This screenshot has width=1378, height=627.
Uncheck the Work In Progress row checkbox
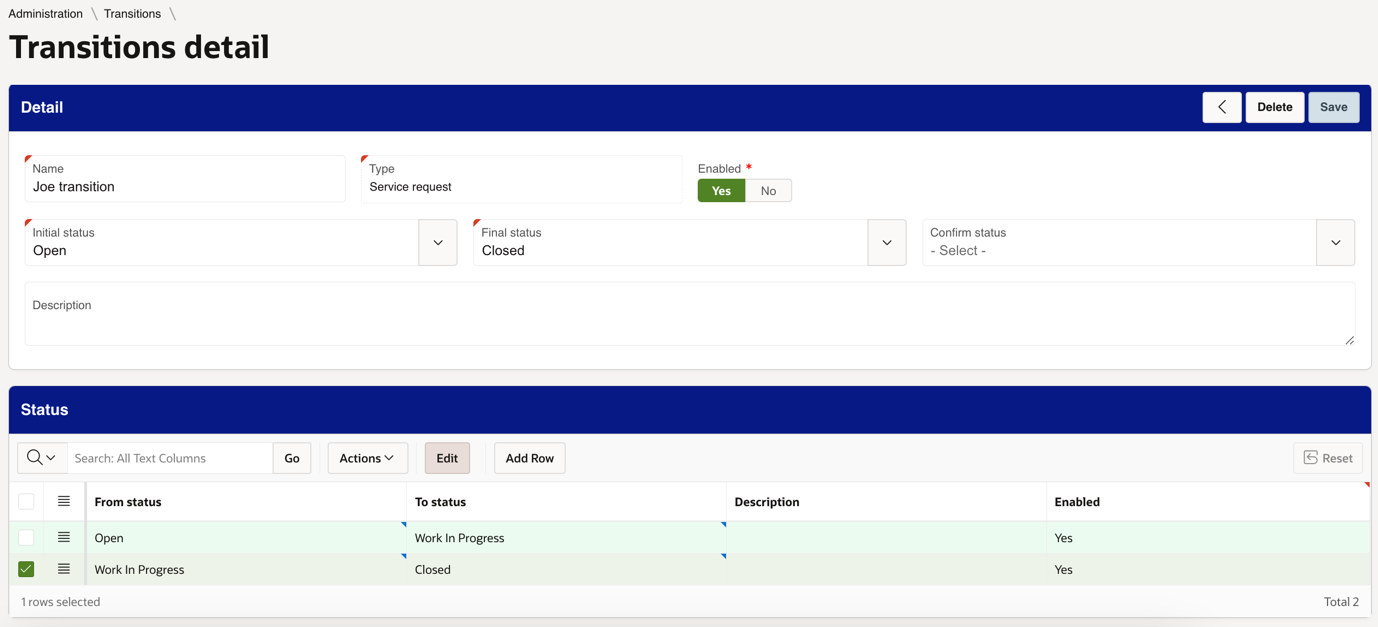[x=25, y=568]
